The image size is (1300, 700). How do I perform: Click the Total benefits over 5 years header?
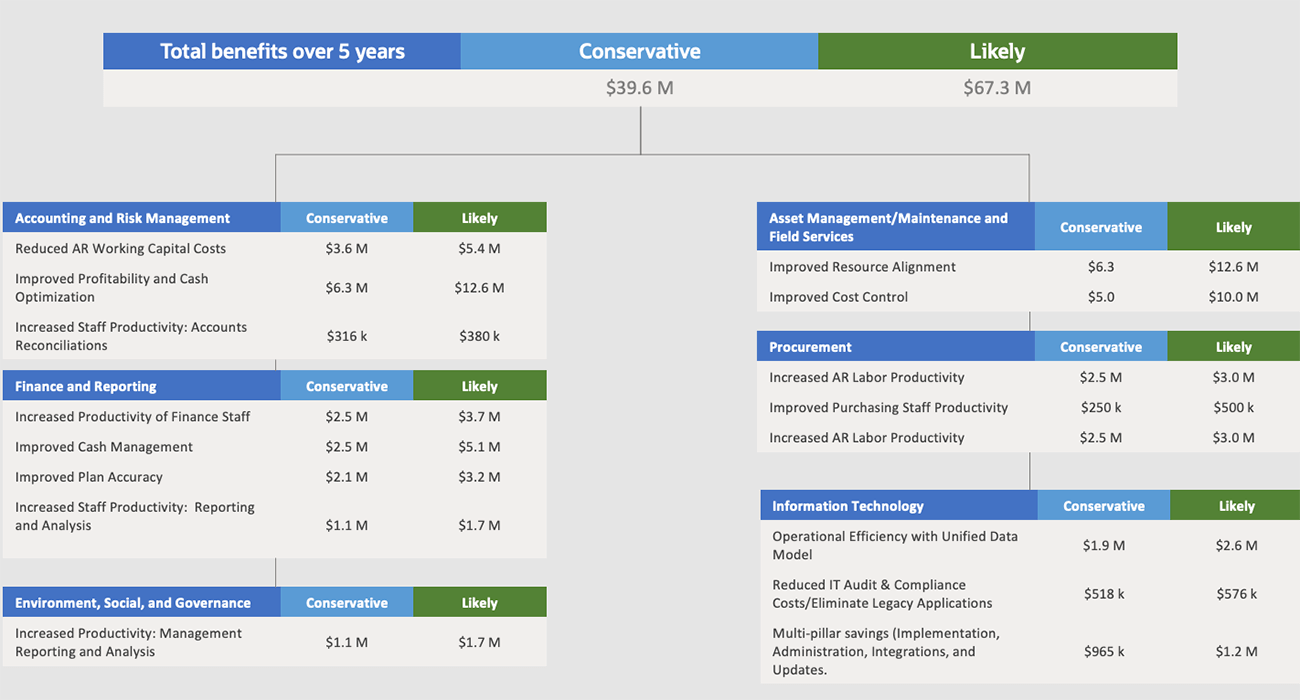point(282,52)
